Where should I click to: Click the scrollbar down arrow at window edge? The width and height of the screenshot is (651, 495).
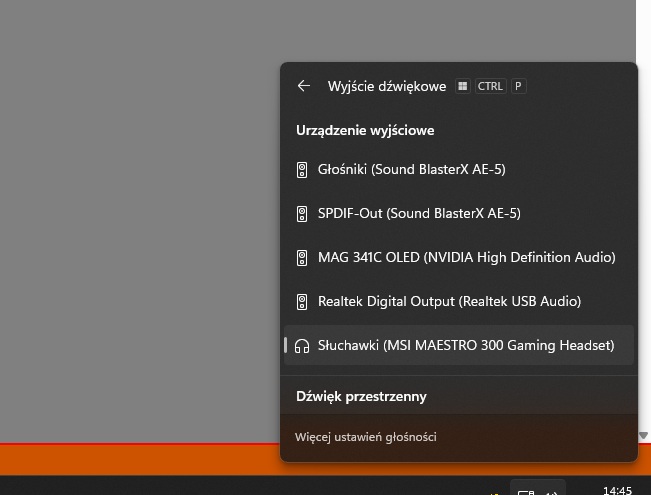(643, 435)
